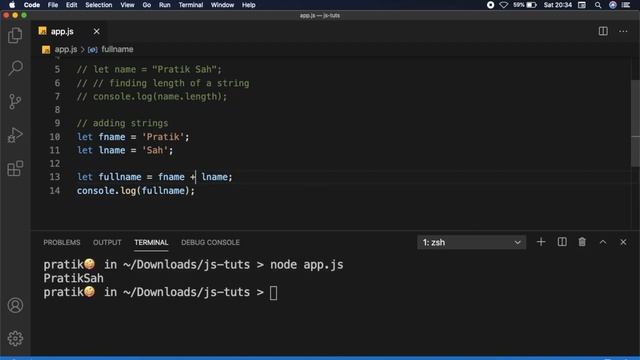
Task: Open editor More Actions ellipsis
Action: click(623, 31)
